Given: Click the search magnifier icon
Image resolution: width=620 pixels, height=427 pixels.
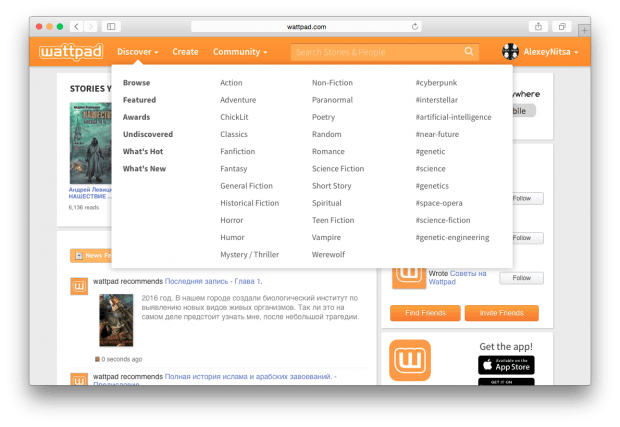Looking at the screenshot, I should tap(469, 52).
